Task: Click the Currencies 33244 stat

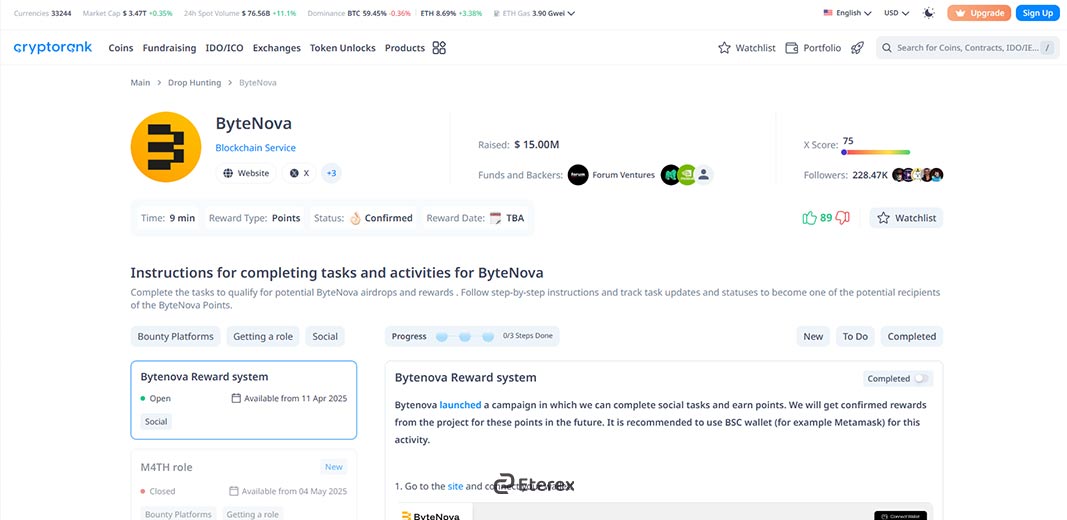Action: click(x=42, y=13)
